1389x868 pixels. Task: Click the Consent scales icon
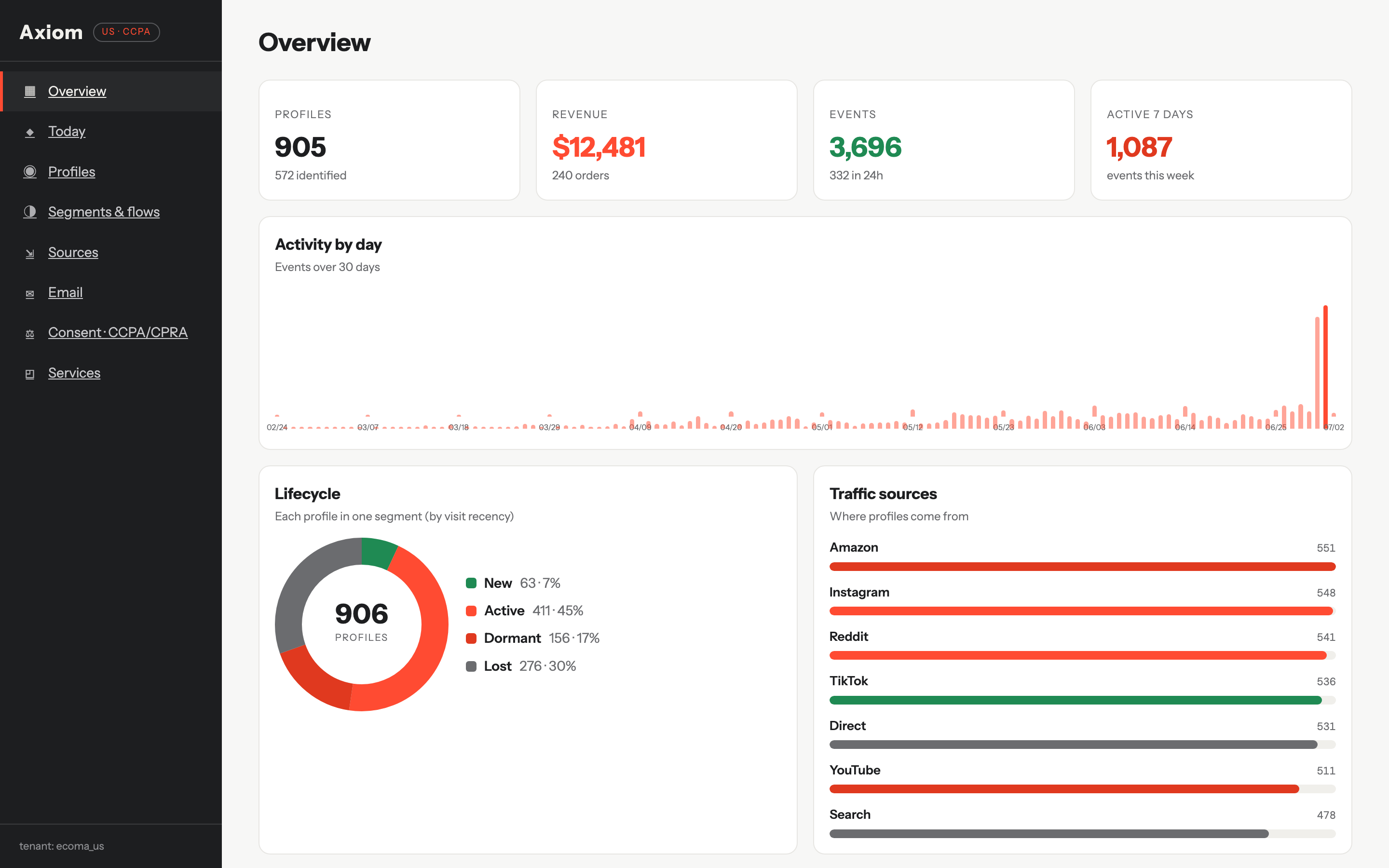tap(30, 334)
